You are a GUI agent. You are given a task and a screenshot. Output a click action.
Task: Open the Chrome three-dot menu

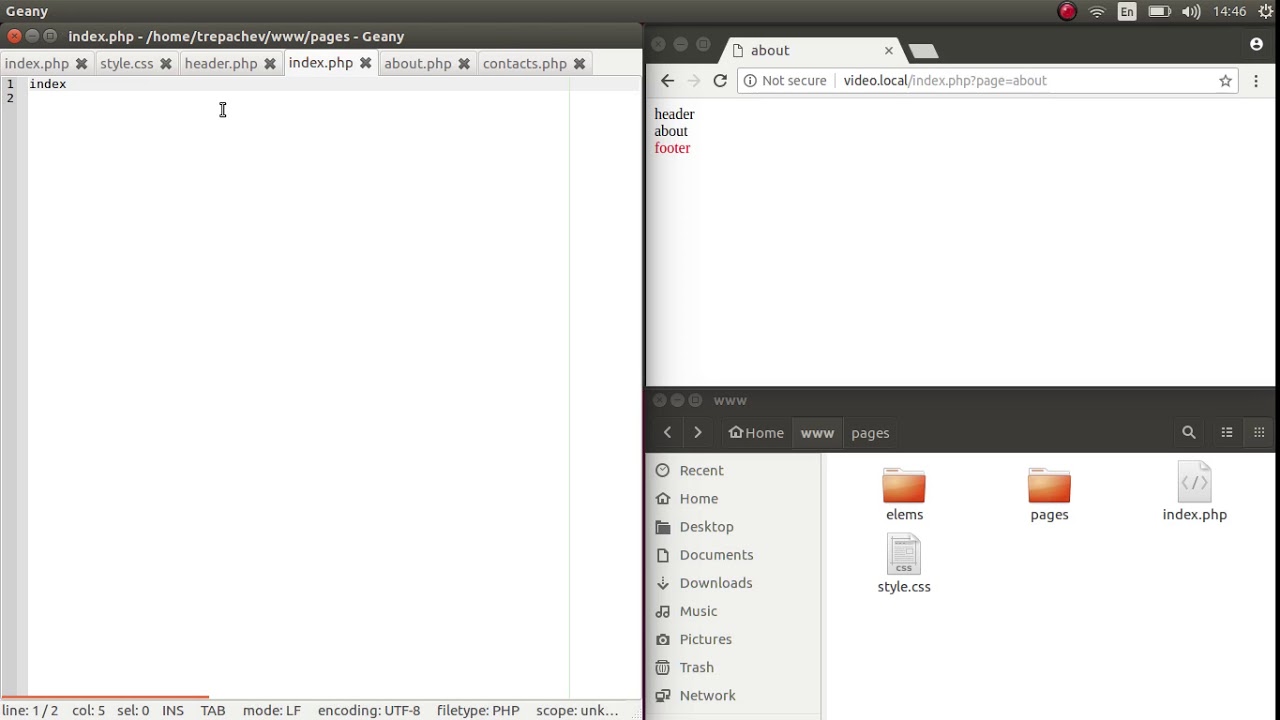pos(1256,81)
